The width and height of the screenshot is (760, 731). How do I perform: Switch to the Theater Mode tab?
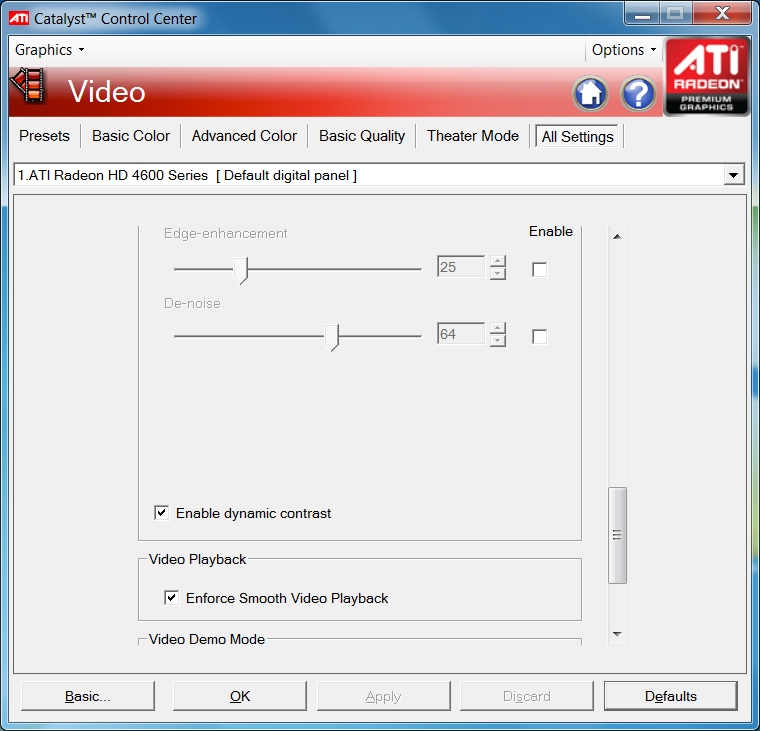[x=473, y=136]
